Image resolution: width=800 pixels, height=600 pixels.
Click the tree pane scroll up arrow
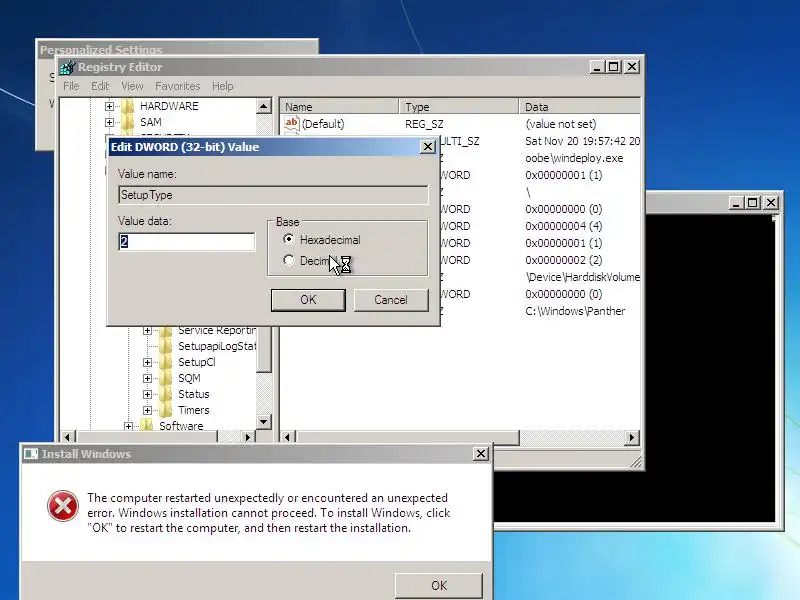264,107
